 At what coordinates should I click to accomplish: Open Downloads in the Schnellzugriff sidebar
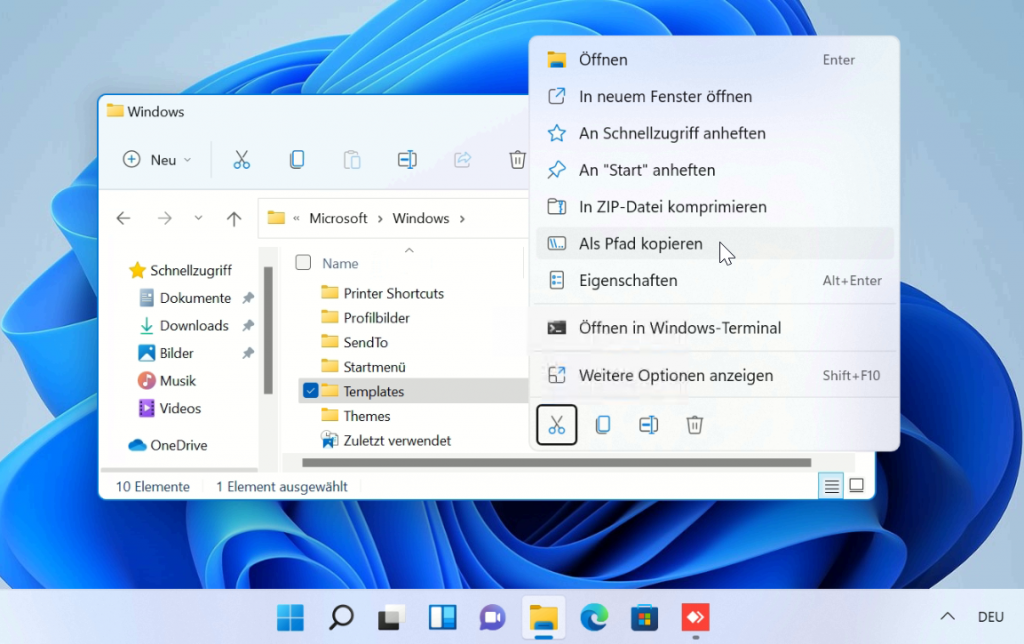pyautogui.click(x=194, y=326)
